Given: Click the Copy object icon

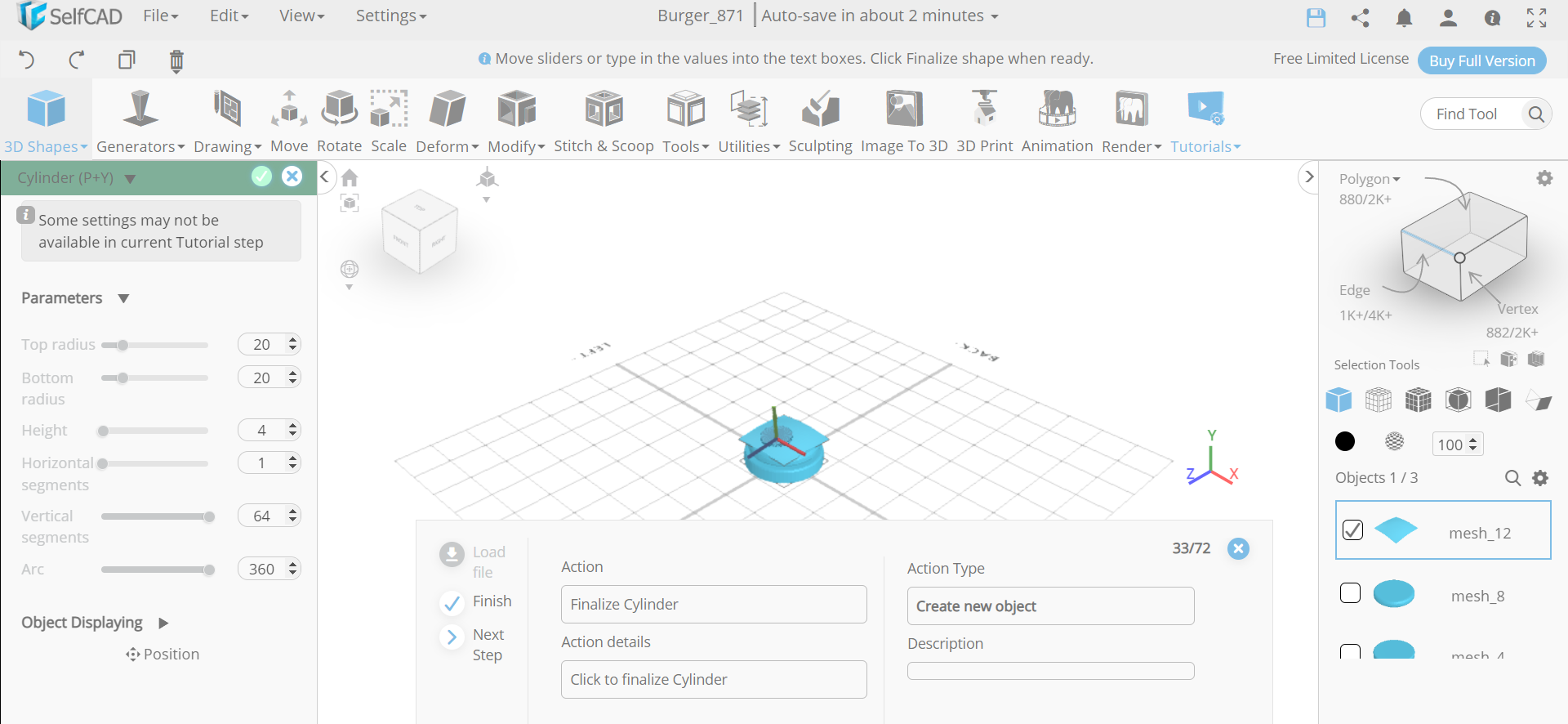Looking at the screenshot, I should coord(127,60).
